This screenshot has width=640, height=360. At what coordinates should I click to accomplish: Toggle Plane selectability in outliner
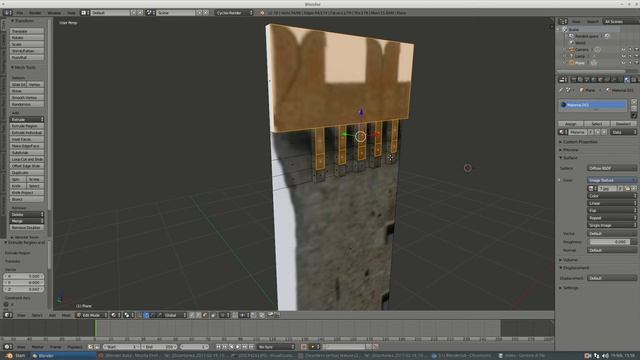coord(630,63)
